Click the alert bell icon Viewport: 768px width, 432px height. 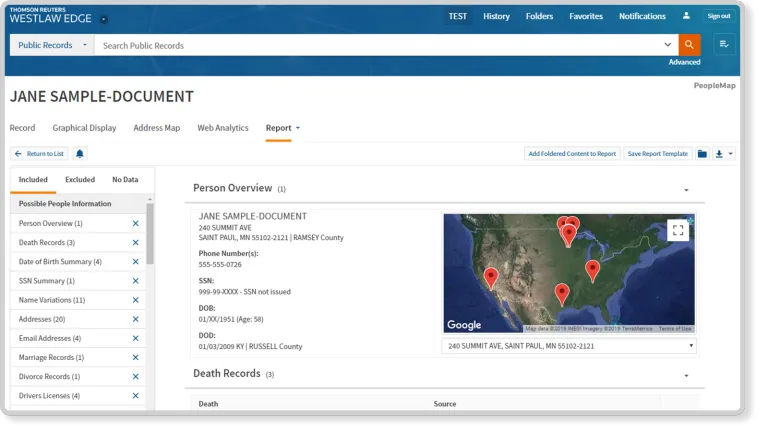pyautogui.click(x=80, y=153)
